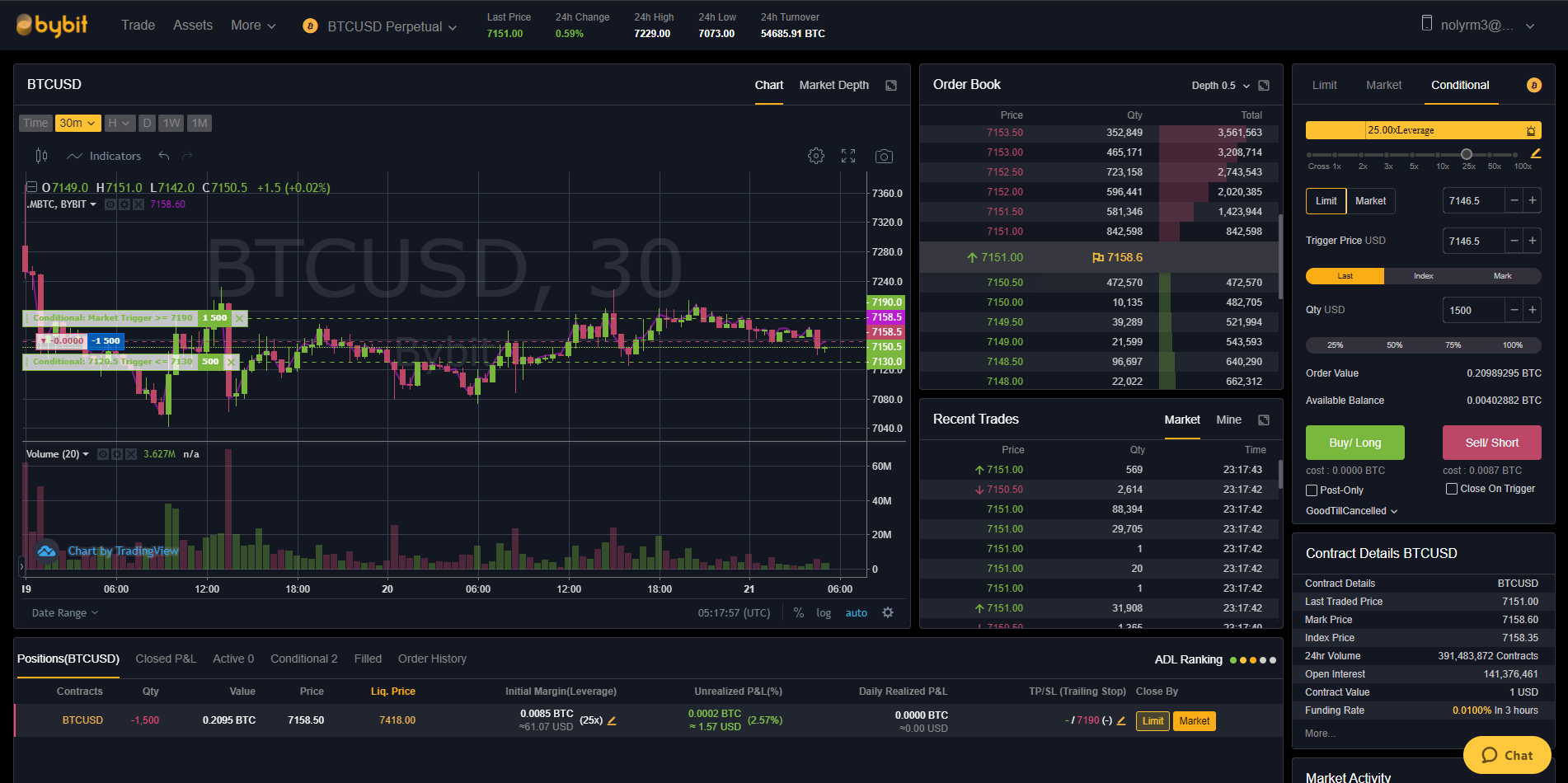Expand the Order Book panel
Image resolution: width=1568 pixels, height=783 pixels.
click(1264, 86)
